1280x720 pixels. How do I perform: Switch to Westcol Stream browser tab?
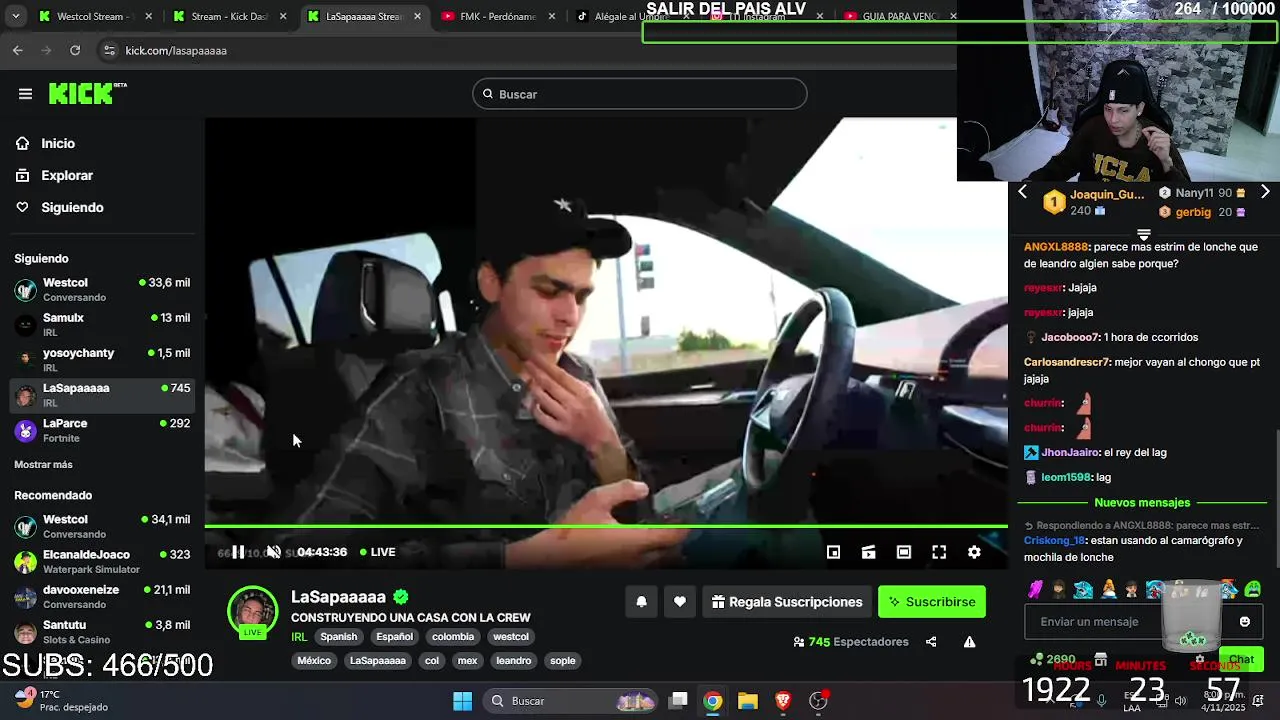[x=90, y=16]
